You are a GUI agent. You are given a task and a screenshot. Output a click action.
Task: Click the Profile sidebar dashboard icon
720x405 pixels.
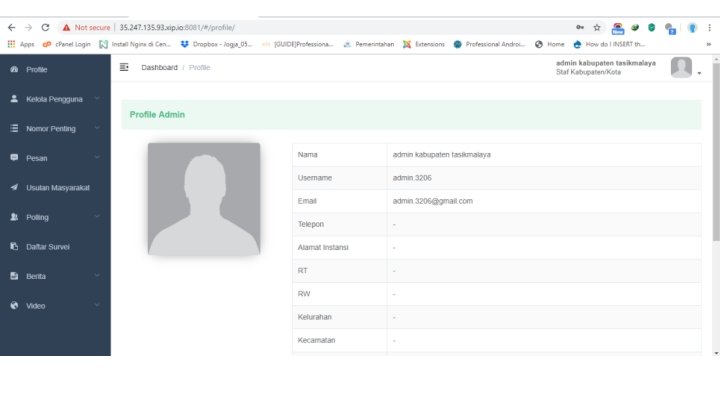coord(14,69)
